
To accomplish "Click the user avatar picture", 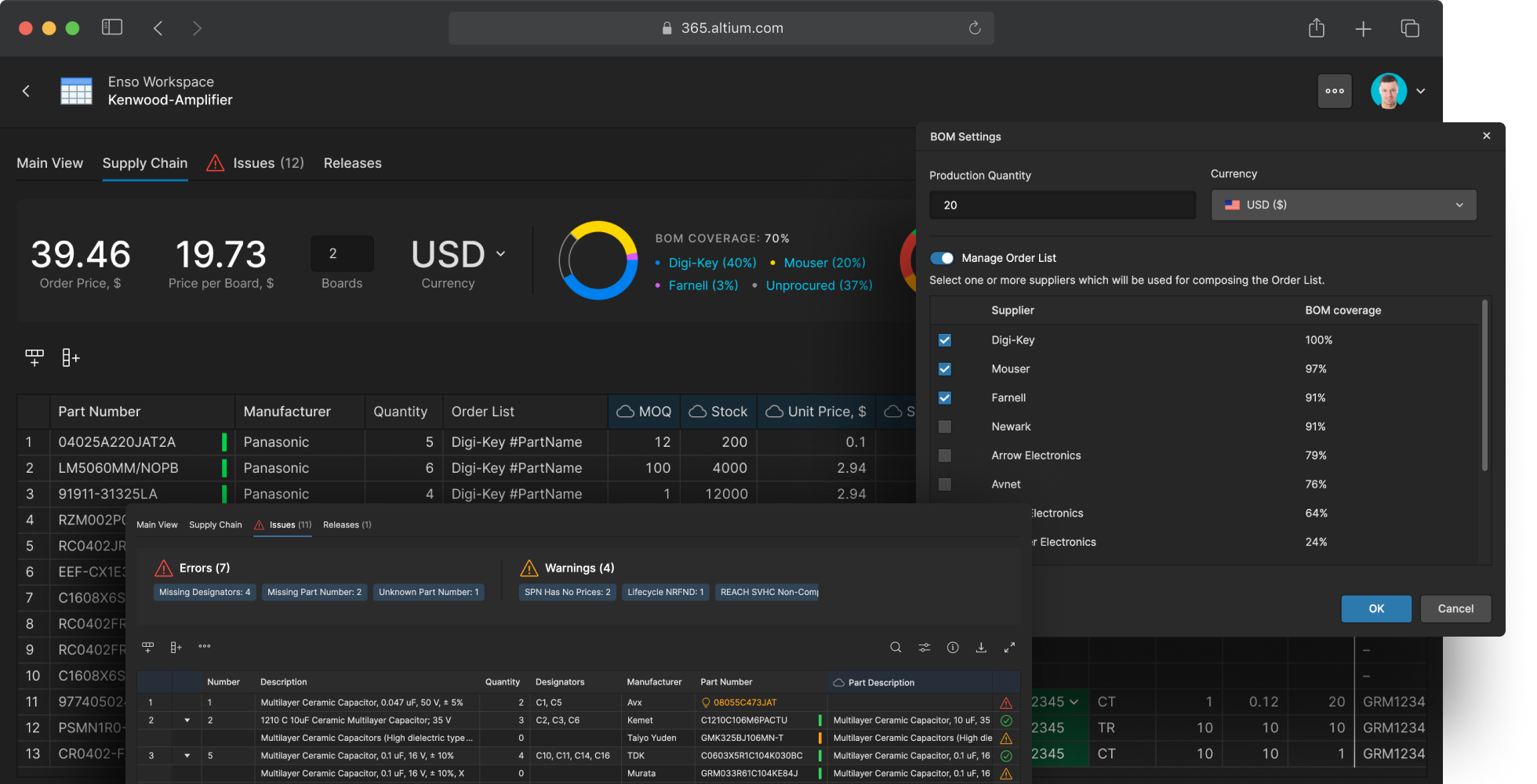I will click(x=1389, y=91).
